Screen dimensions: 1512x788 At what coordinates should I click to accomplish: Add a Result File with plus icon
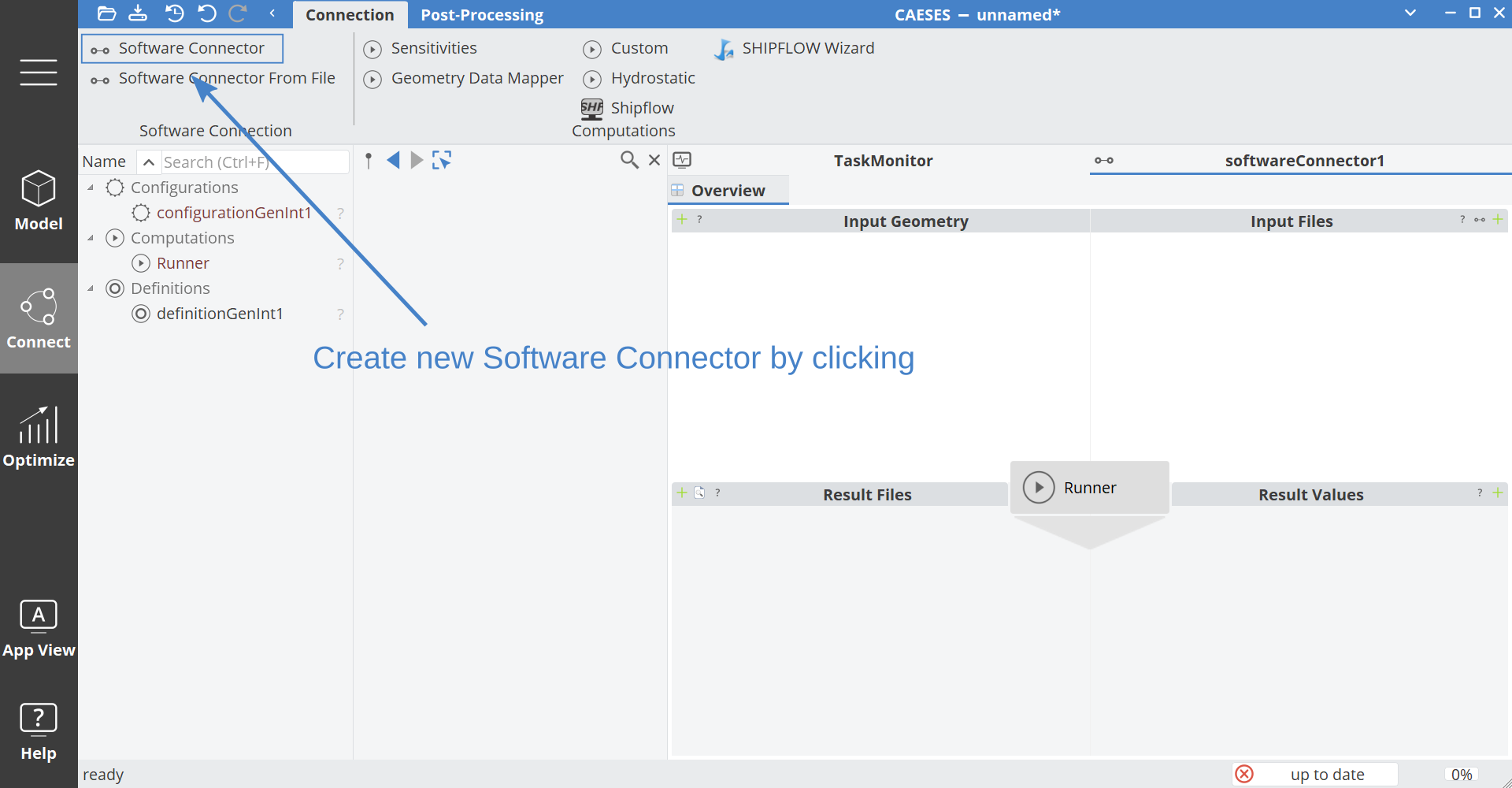click(682, 493)
